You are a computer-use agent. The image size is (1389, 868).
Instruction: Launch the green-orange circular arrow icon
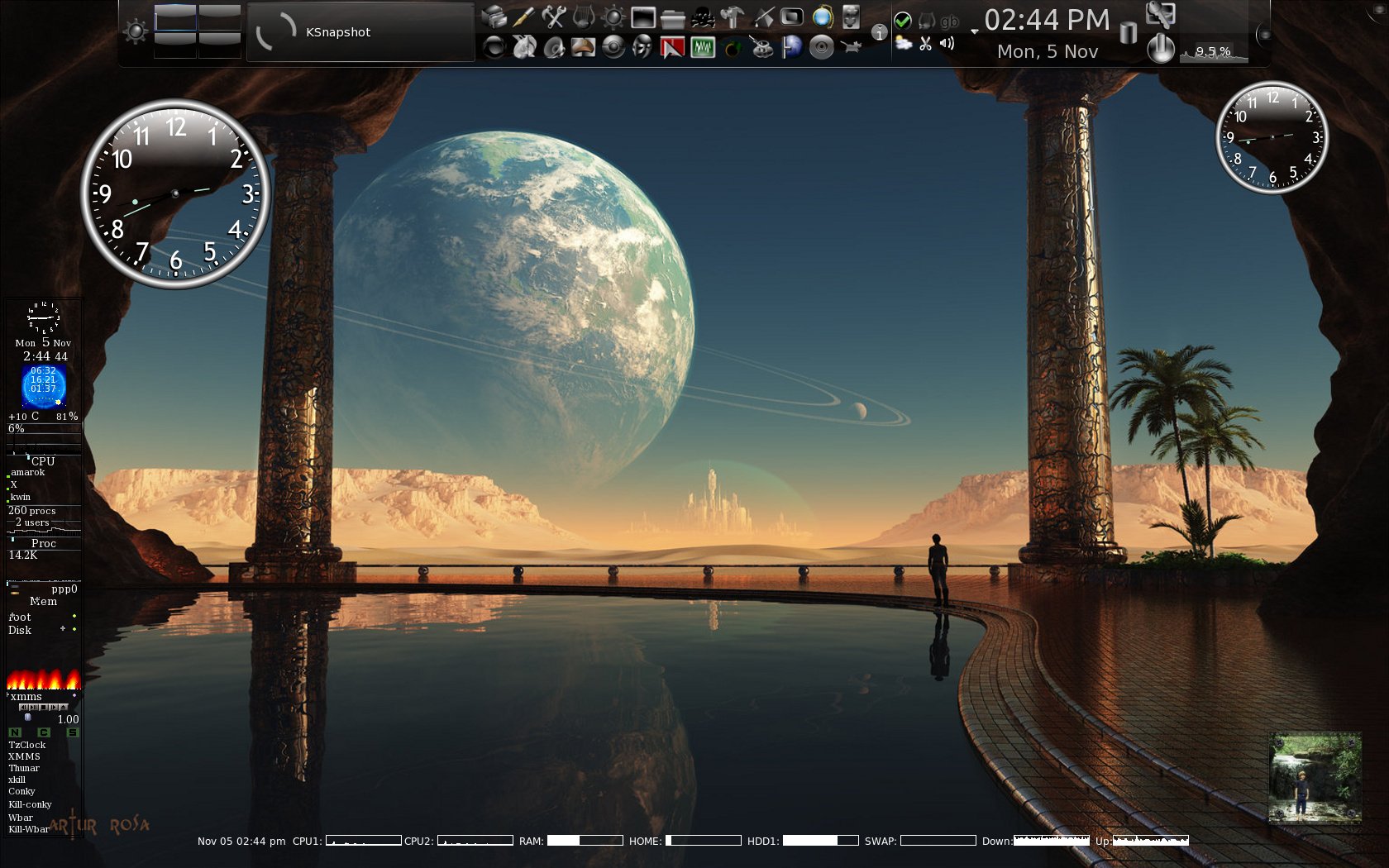coord(732,47)
